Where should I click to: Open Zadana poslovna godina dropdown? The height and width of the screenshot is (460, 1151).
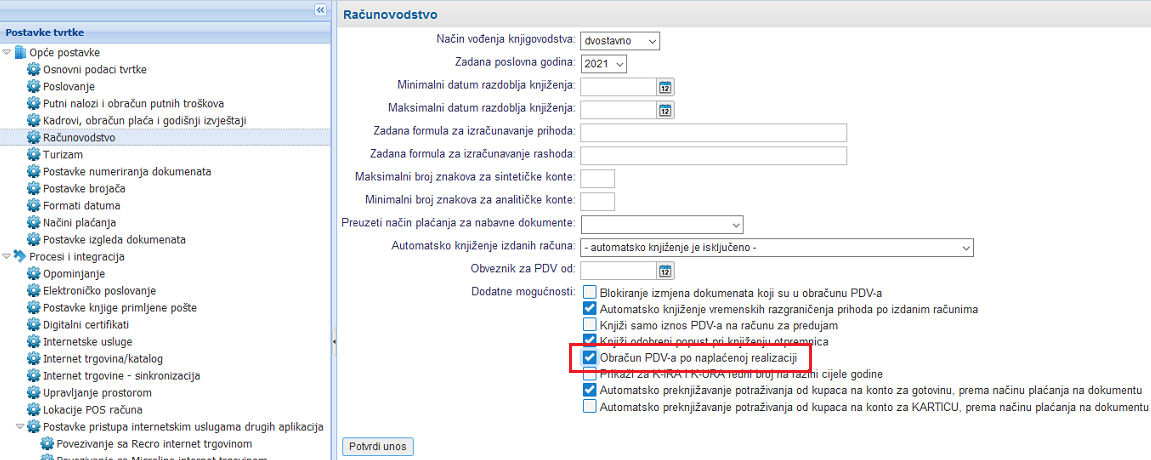[x=603, y=64]
